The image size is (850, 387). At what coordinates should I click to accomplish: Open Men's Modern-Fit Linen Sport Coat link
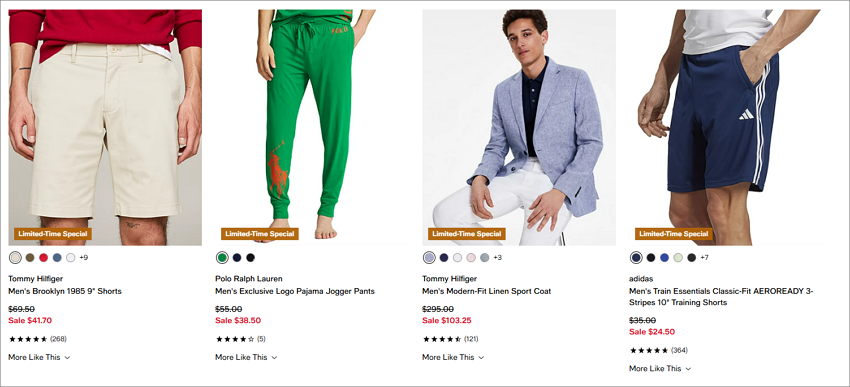click(x=486, y=291)
